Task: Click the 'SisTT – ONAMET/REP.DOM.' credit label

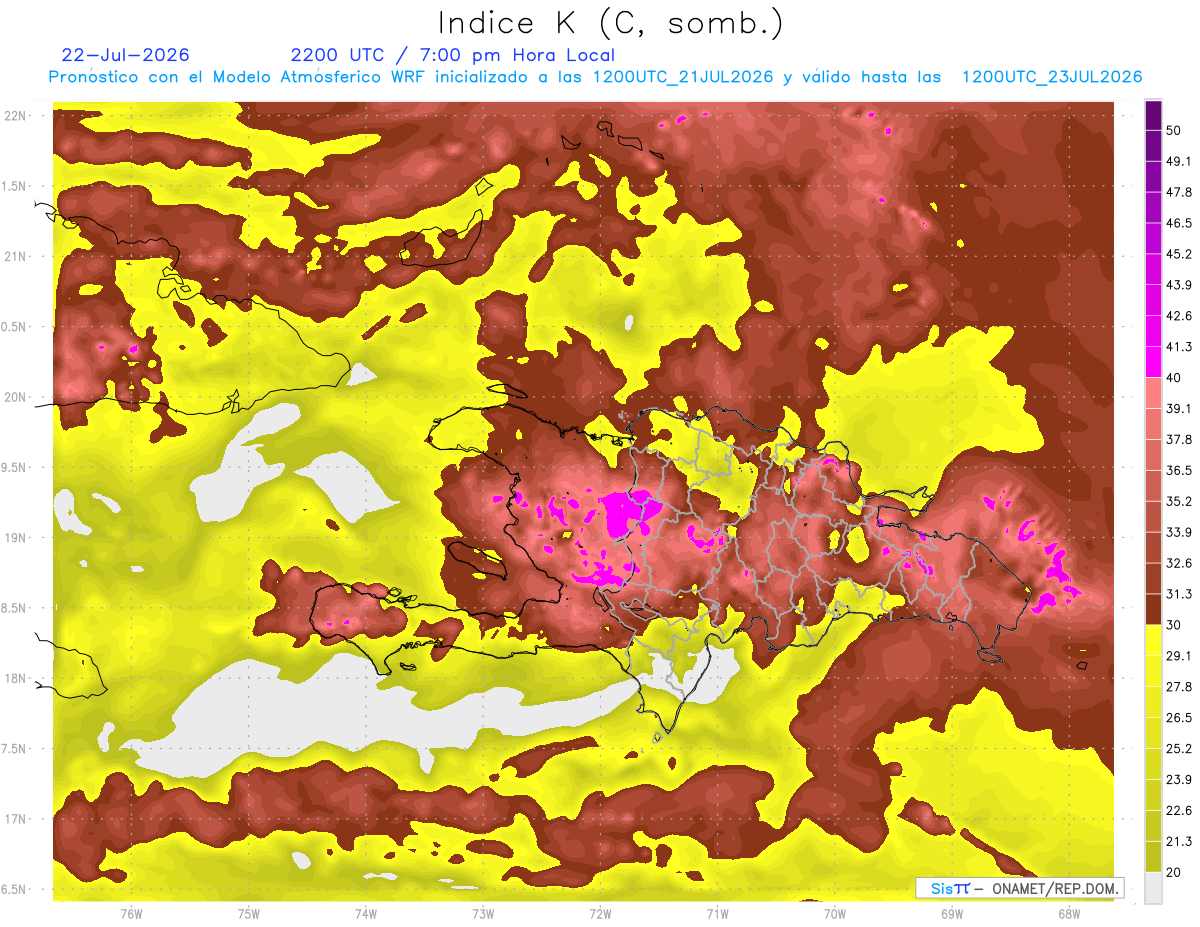Action: [x=1019, y=888]
